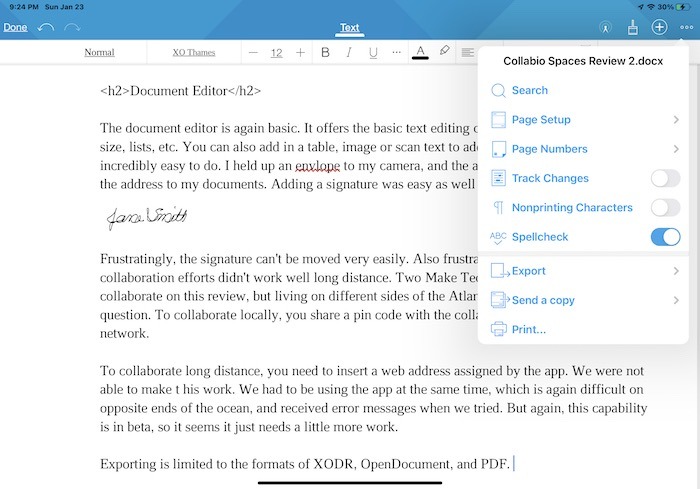Tap the Document Editor heading line
The image size is (700, 489).
pos(180,91)
